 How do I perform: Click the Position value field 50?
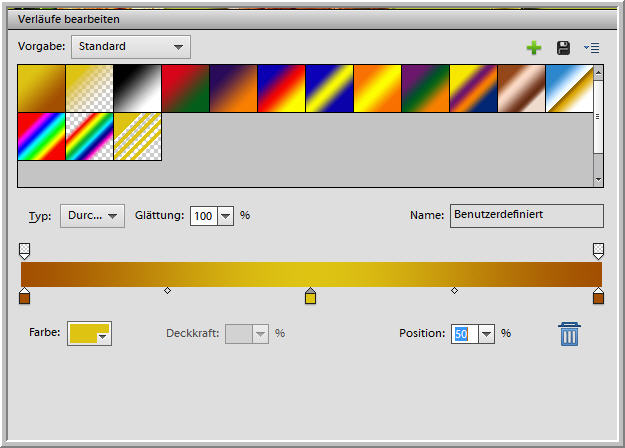pyautogui.click(x=465, y=334)
